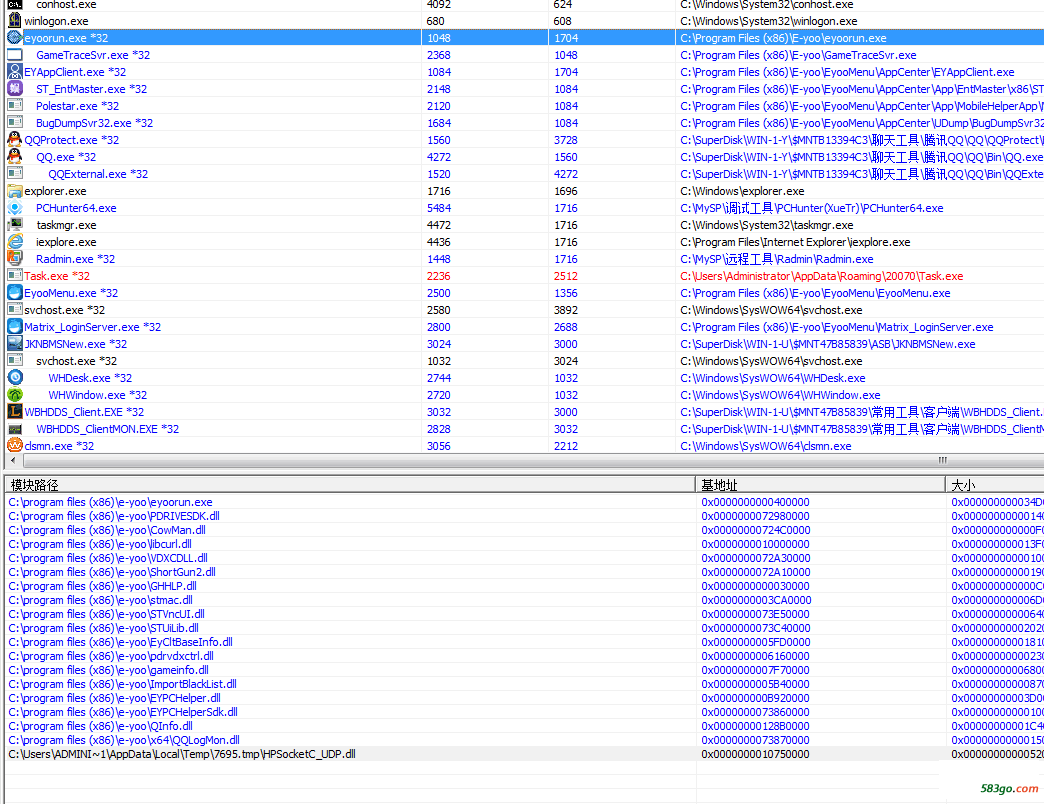Click the QQ.exe penguin icon
Viewport: 1044px width, 804px height.
15,157
